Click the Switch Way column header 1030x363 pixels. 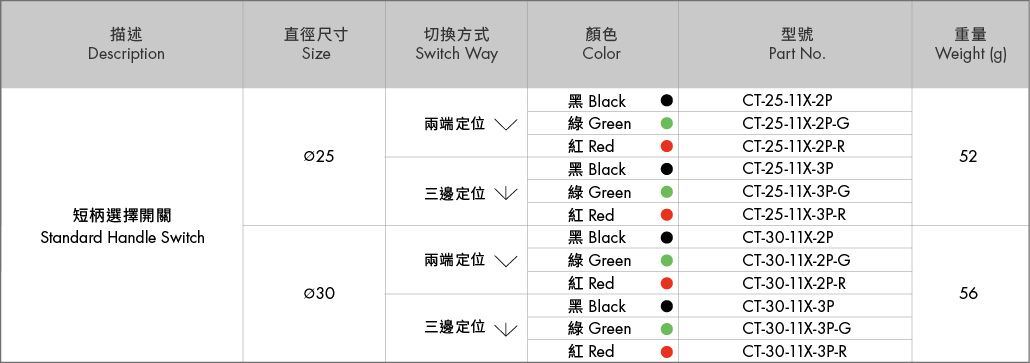pos(457,45)
